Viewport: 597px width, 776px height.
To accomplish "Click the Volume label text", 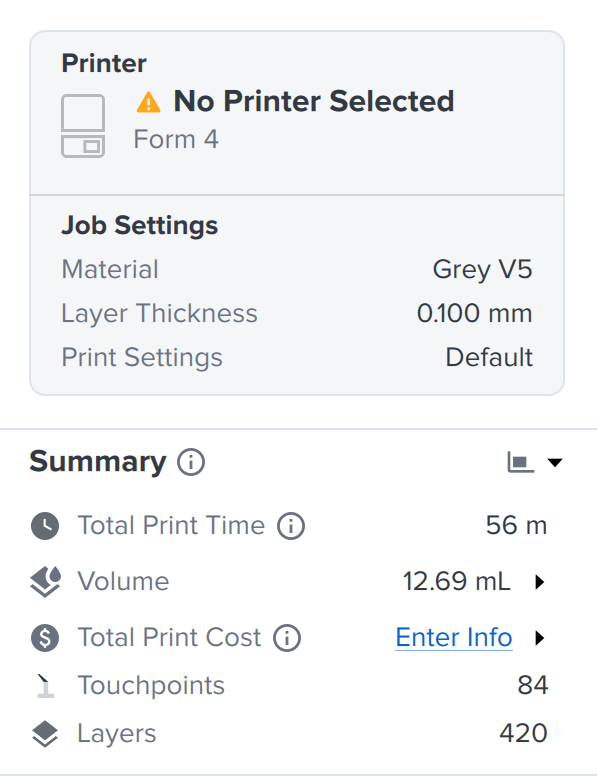I will 124,582.
